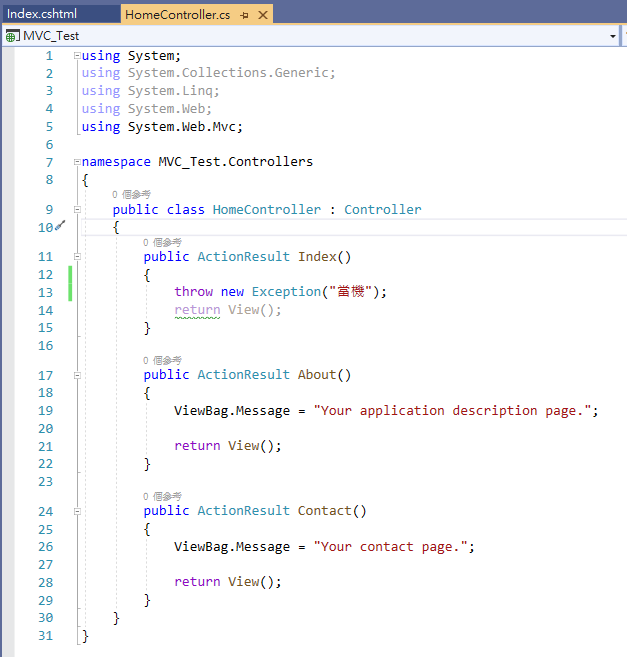Screen dimensions: 627x657
Task: Click line number 16 in the gutter
Action: pos(46,346)
